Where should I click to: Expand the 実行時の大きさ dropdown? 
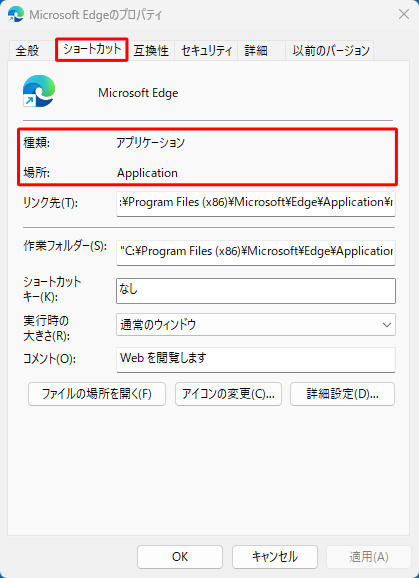point(256,324)
